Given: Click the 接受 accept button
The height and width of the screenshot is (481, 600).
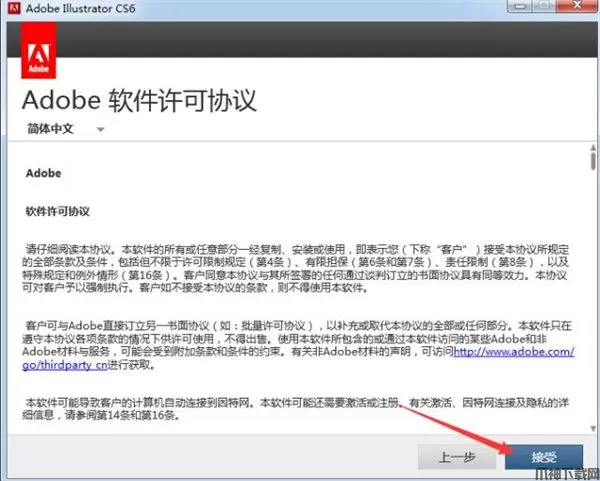Looking at the screenshot, I should (544, 457).
